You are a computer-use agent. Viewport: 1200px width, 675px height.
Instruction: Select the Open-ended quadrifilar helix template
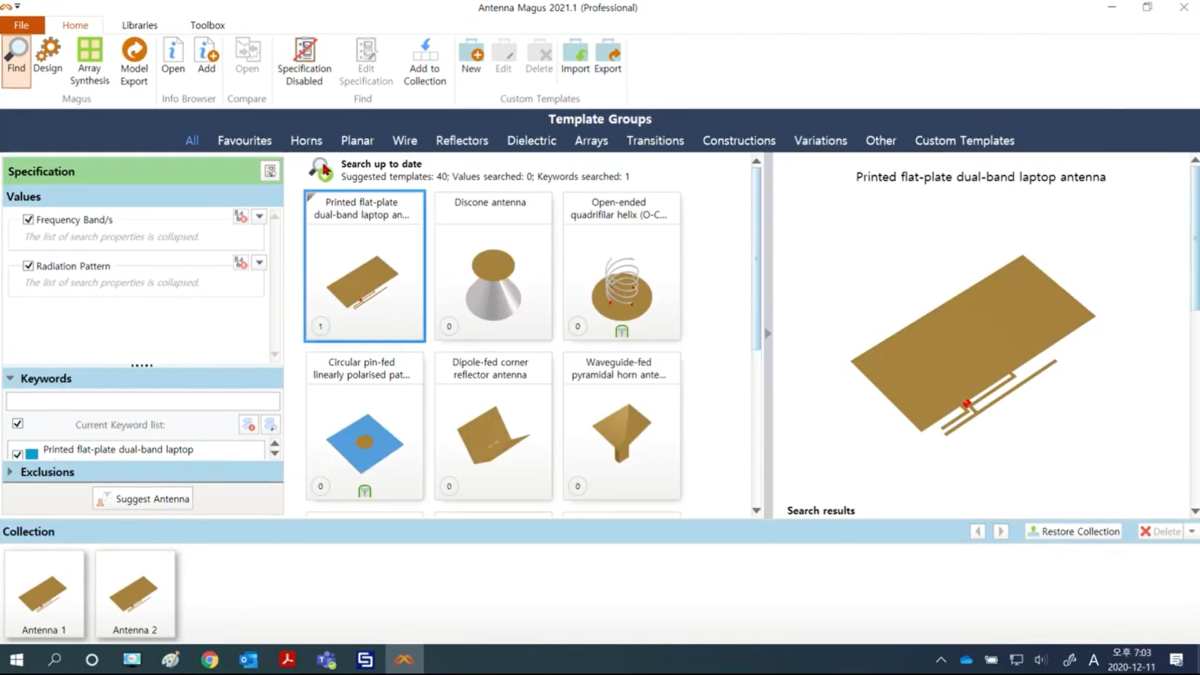coord(622,266)
